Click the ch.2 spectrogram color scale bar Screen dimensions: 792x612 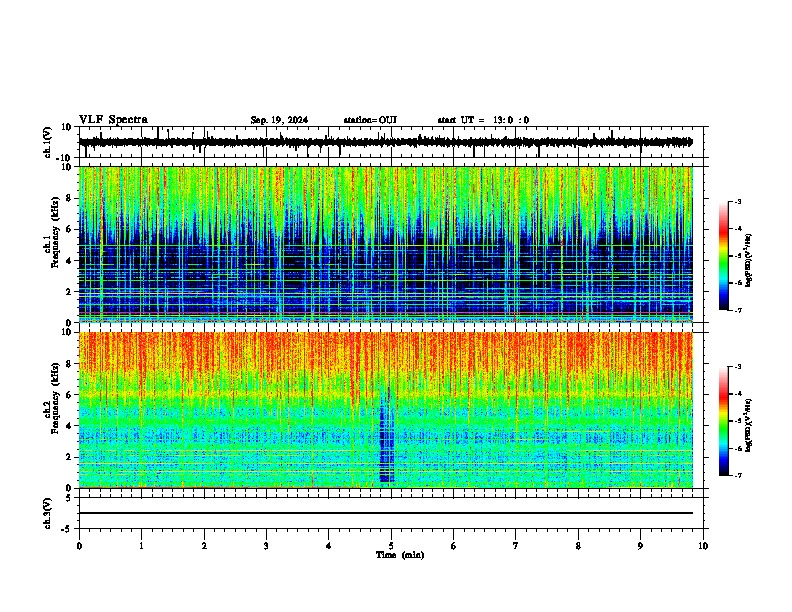[x=724, y=421]
